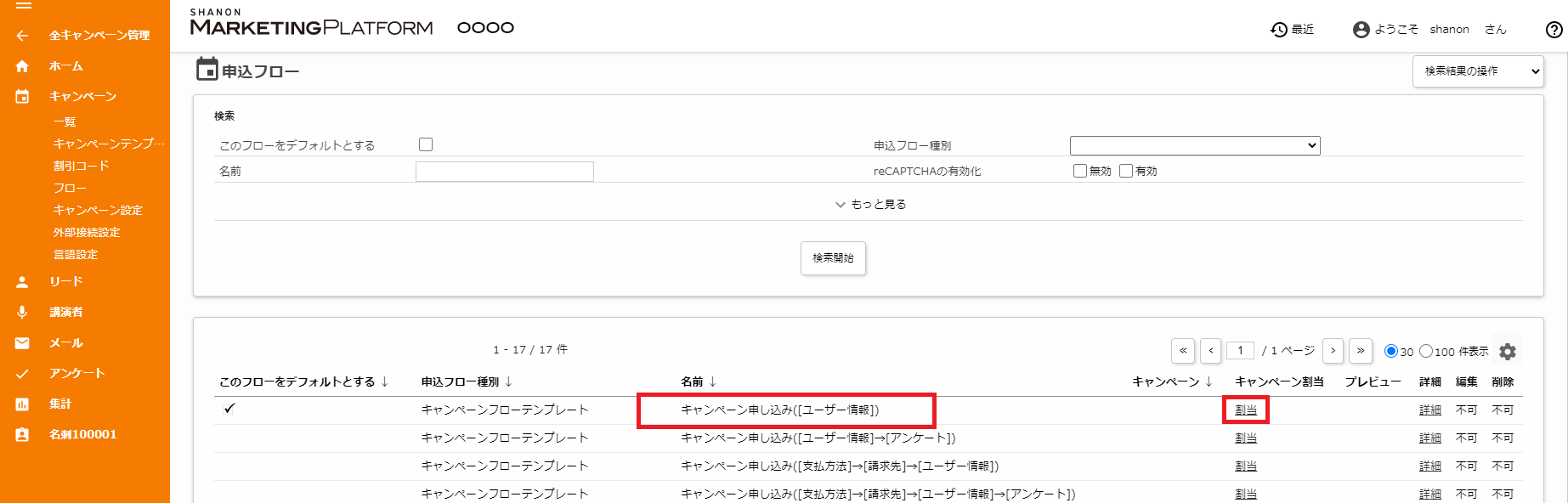
Task: Open the 講演者 microphone icon
Action: [22, 313]
